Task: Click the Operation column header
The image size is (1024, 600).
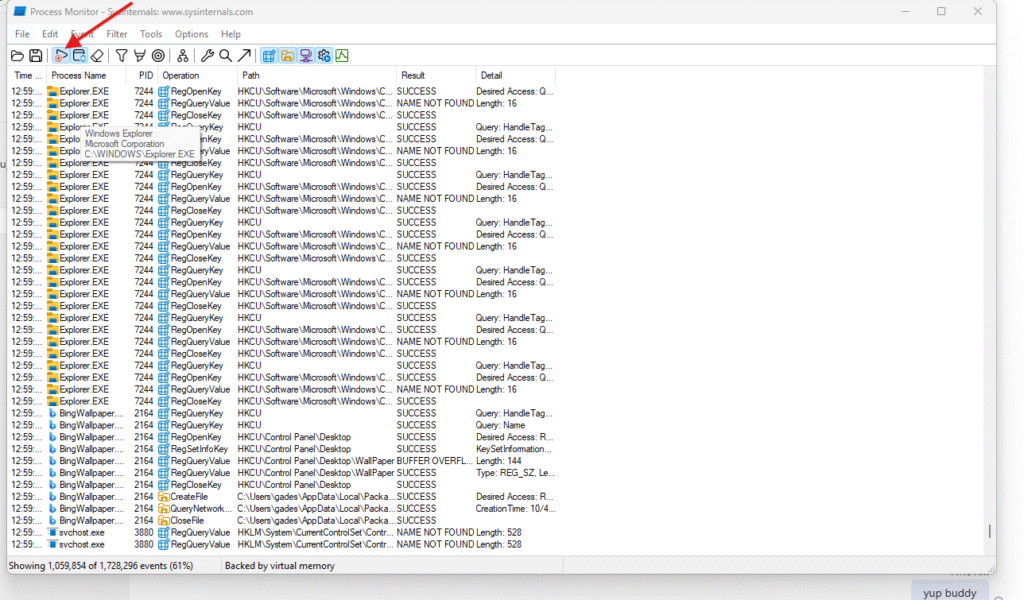Action: tap(181, 75)
